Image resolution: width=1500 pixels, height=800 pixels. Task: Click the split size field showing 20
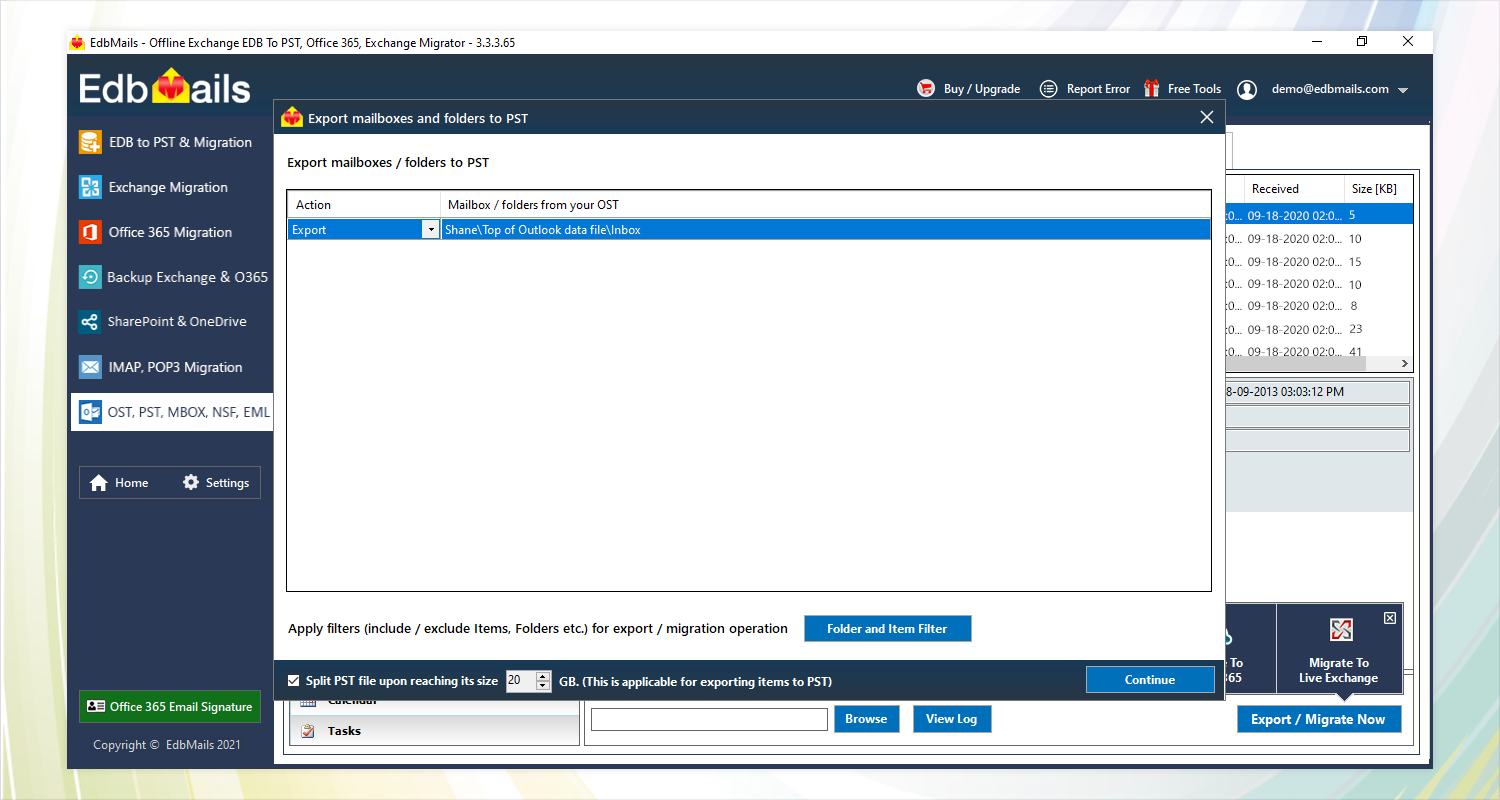(521, 681)
